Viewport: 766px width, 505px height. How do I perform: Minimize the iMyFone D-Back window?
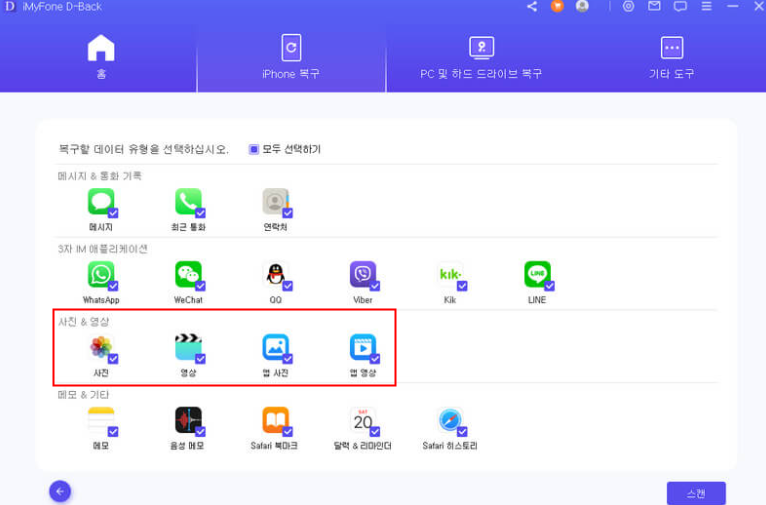coord(733,6)
